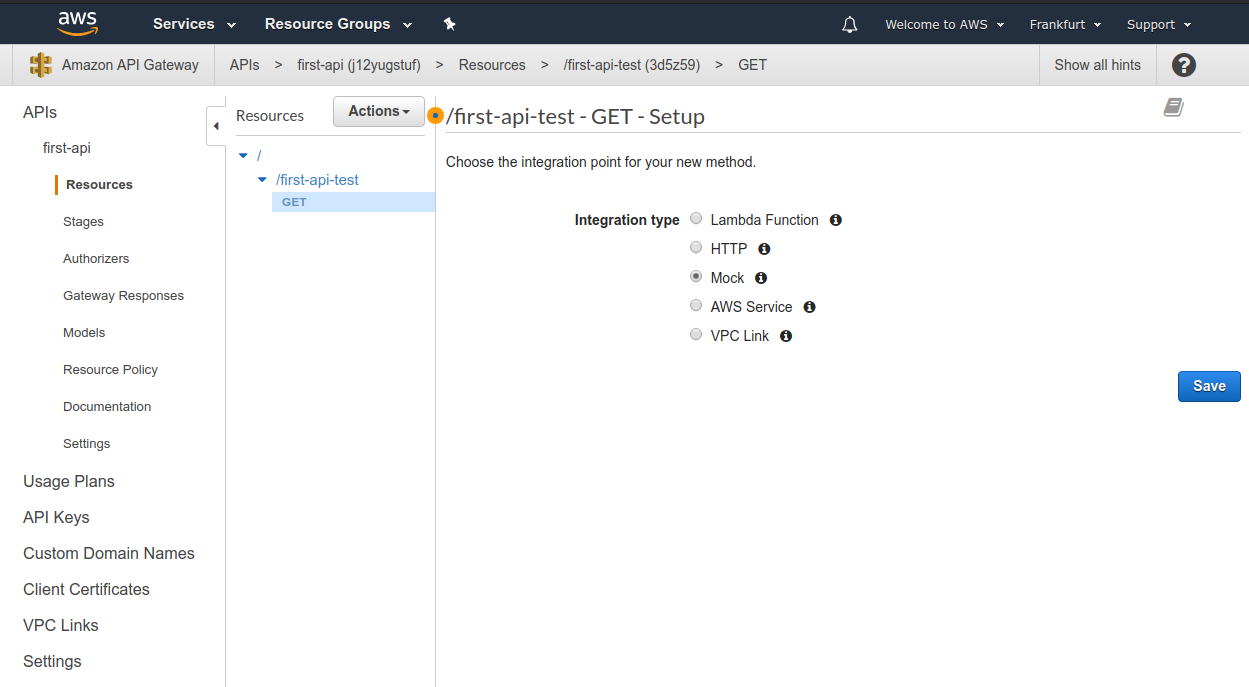Open Stages in the sidebar
Viewport: 1249px width, 687px height.
83,222
